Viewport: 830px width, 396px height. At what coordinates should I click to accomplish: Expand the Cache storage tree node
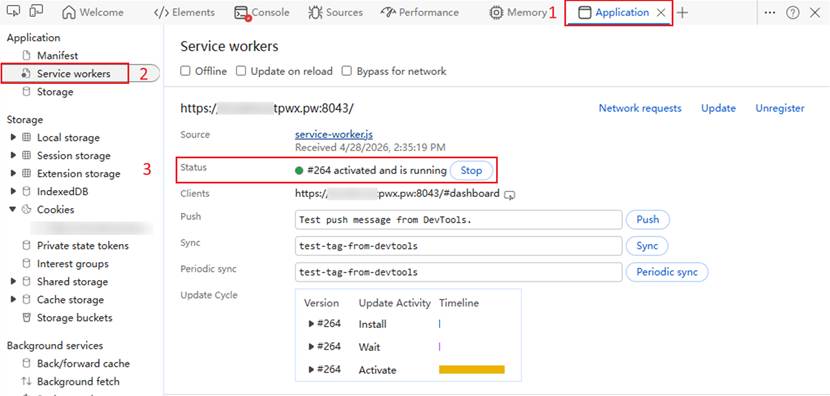point(13,300)
